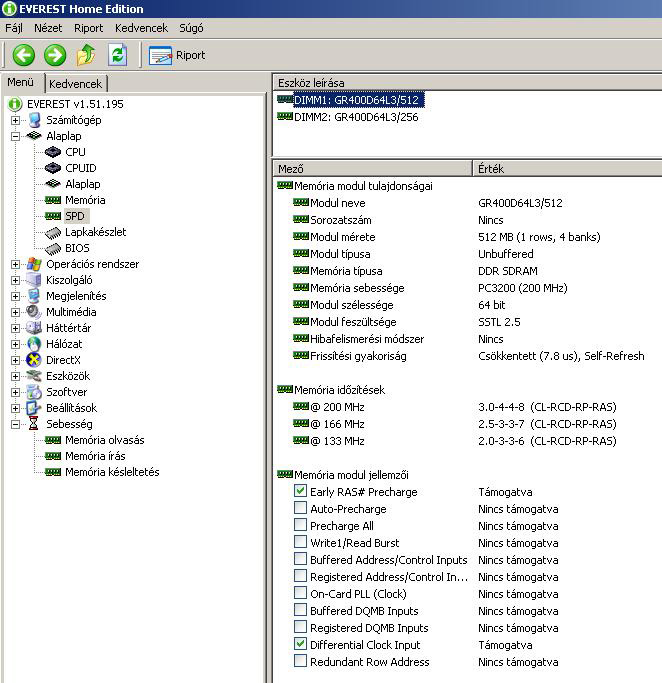This screenshot has width=662, height=683.
Task: Select the Memória sebessége row
Action: [x=467, y=288]
